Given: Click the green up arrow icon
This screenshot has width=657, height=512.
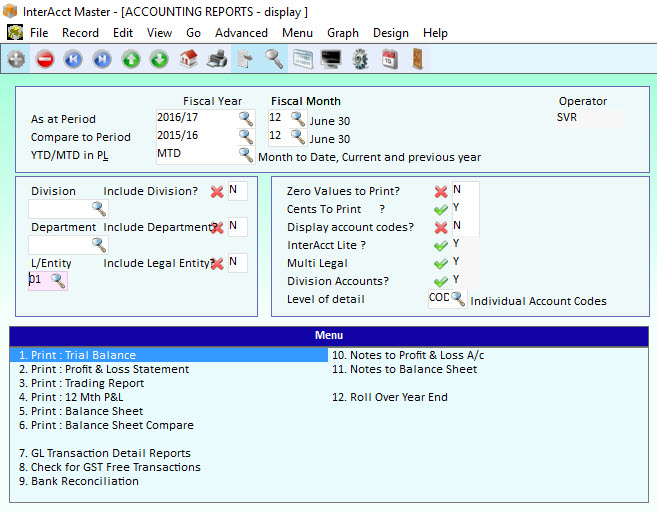Looking at the screenshot, I should 131,59.
